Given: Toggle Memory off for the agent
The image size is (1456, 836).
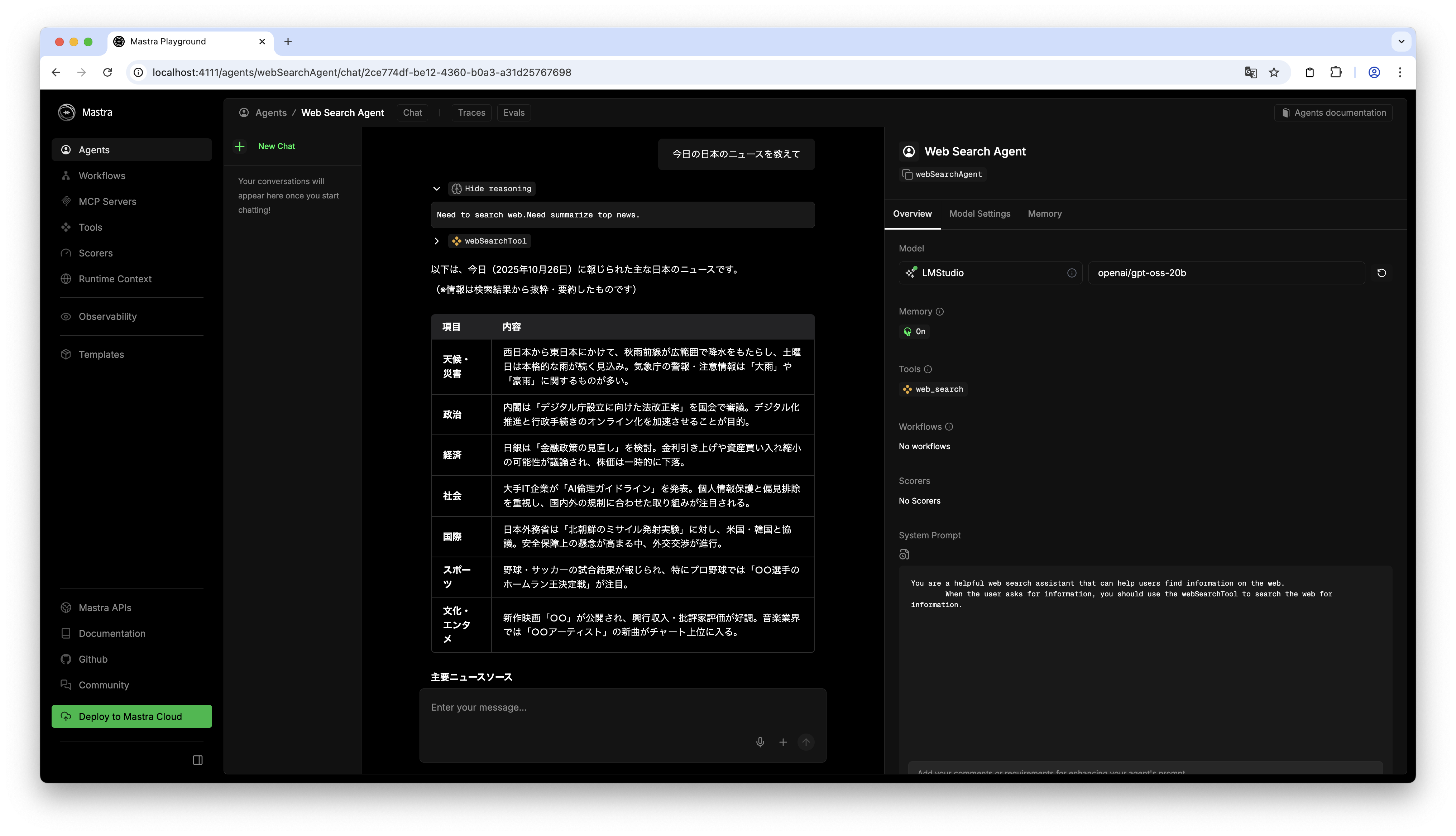Looking at the screenshot, I should [x=914, y=331].
